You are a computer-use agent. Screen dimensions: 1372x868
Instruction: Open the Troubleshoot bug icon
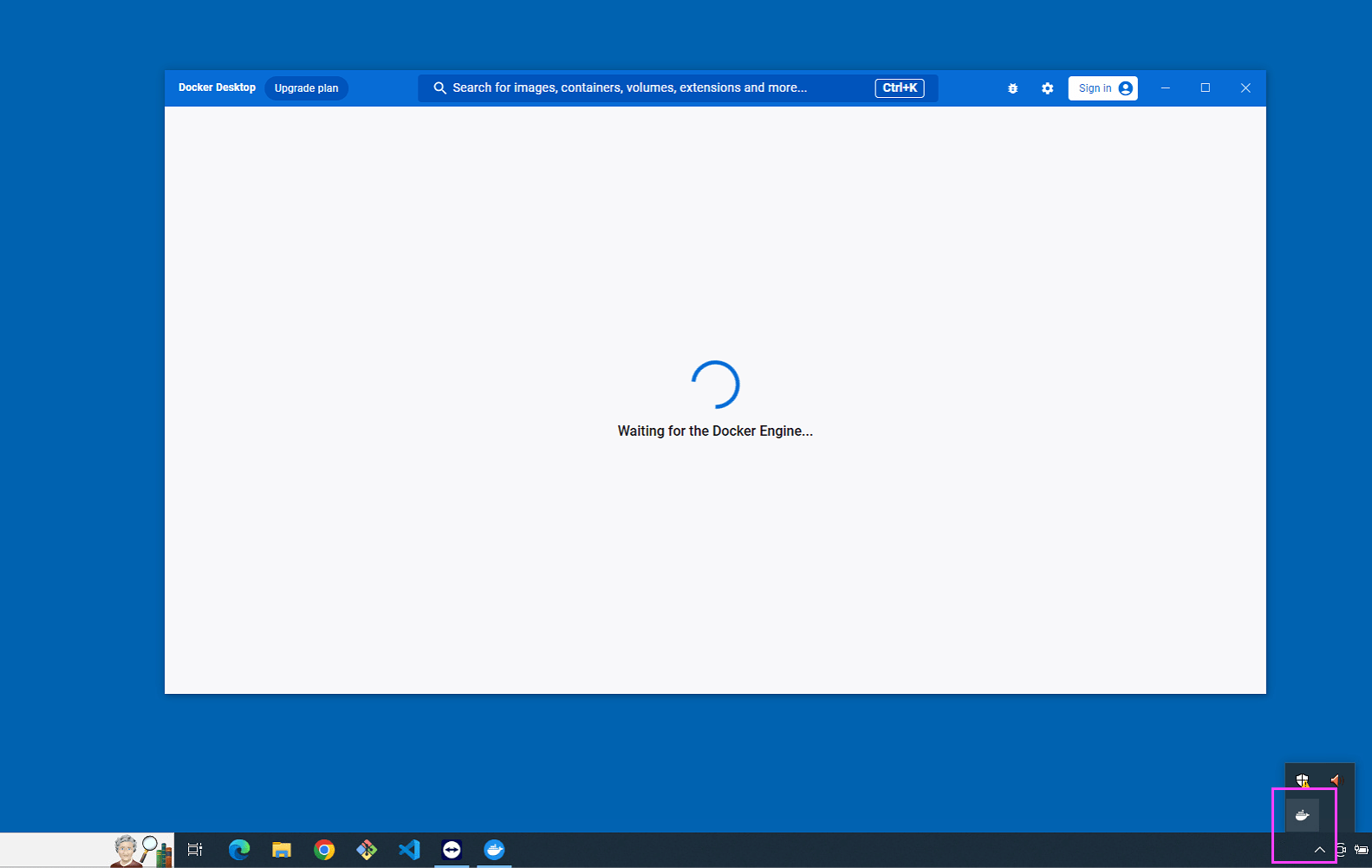pos(1012,88)
